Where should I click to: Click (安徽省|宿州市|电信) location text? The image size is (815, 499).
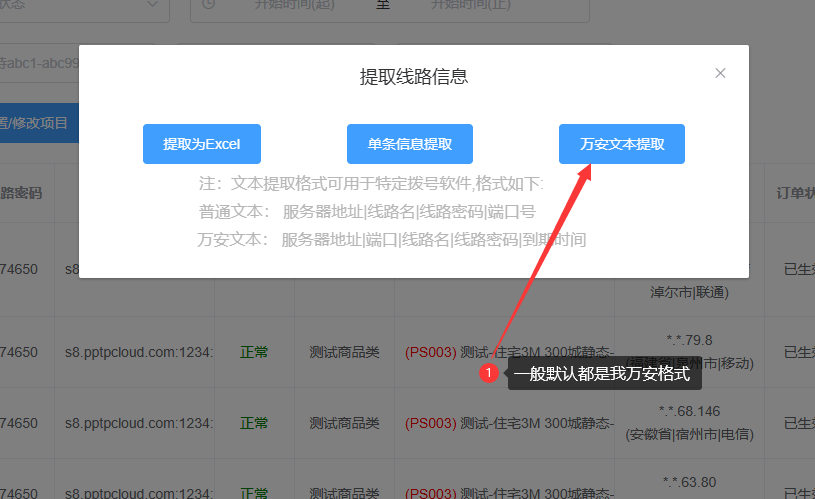point(689,434)
